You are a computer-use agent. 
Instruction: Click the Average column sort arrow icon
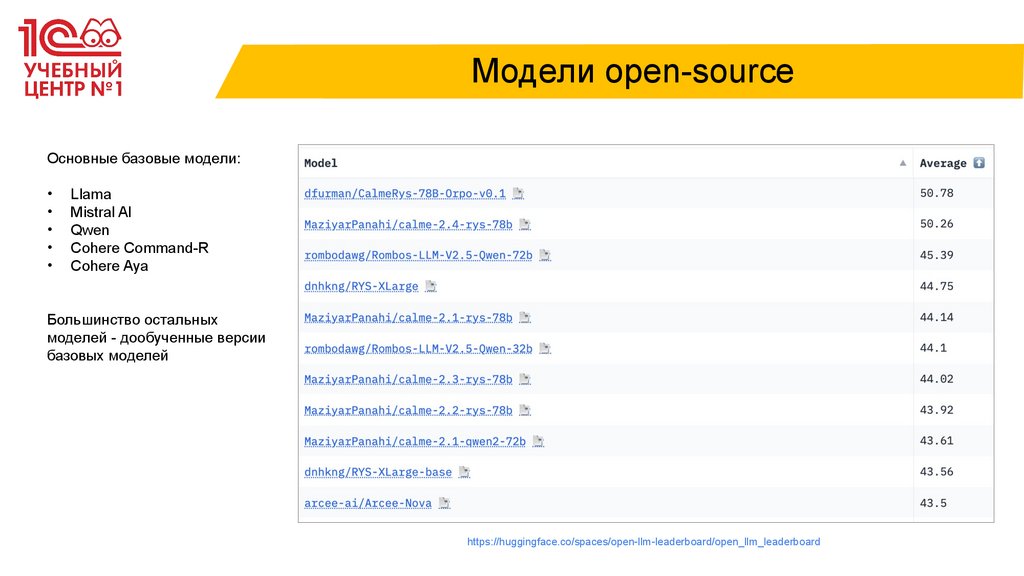click(x=979, y=163)
